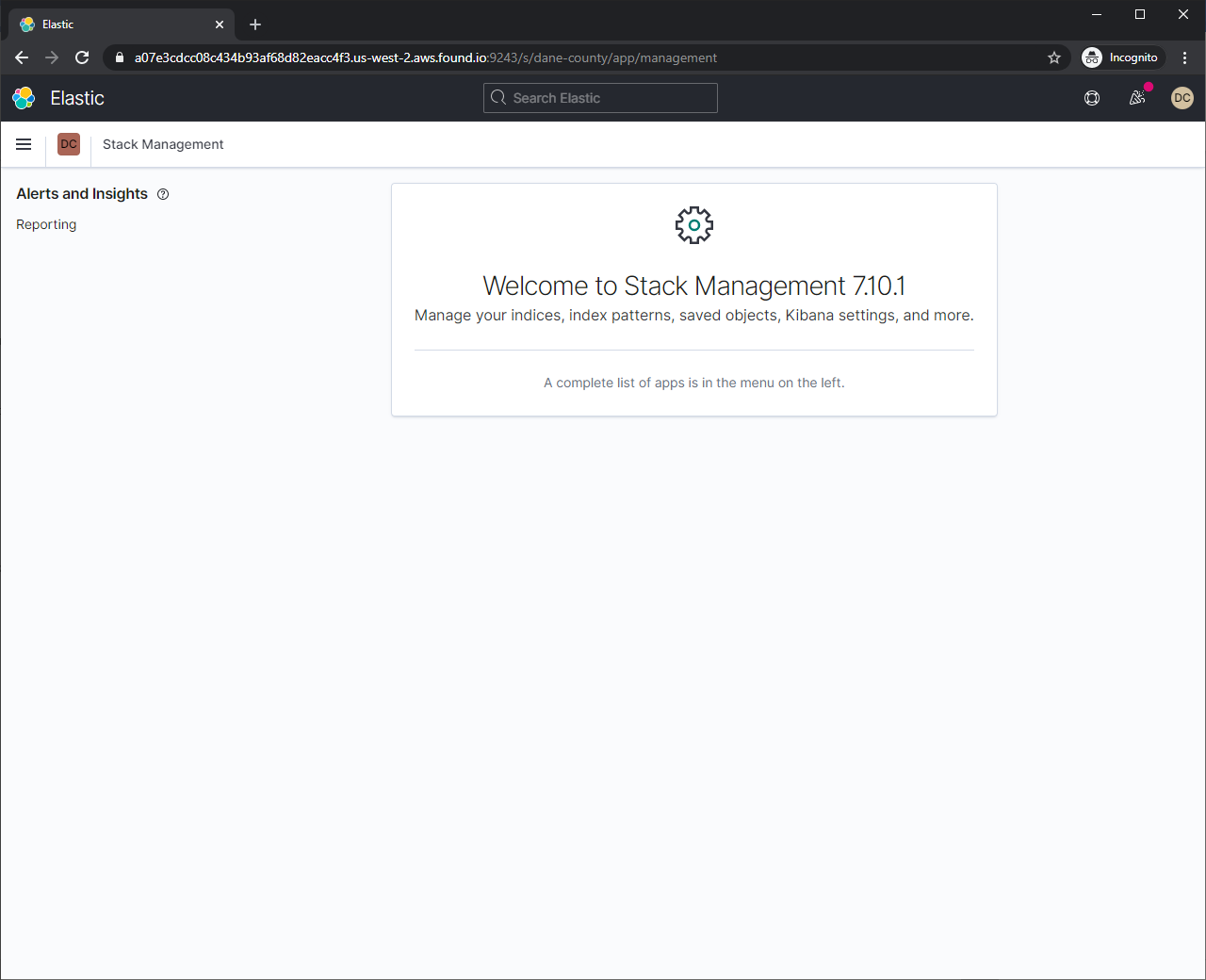Click the 'Manage your indices' description text
1206x980 pixels.
[x=694, y=315]
